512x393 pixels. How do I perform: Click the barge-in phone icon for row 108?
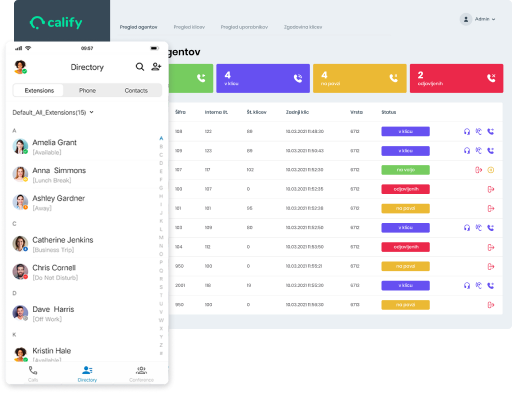point(491,131)
